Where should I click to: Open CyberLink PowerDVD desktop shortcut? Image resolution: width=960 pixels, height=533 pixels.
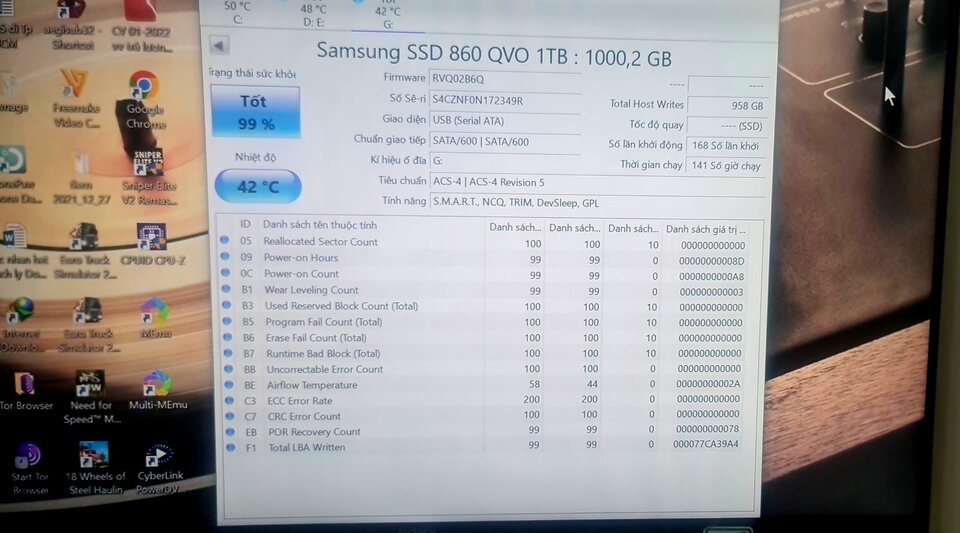159,469
